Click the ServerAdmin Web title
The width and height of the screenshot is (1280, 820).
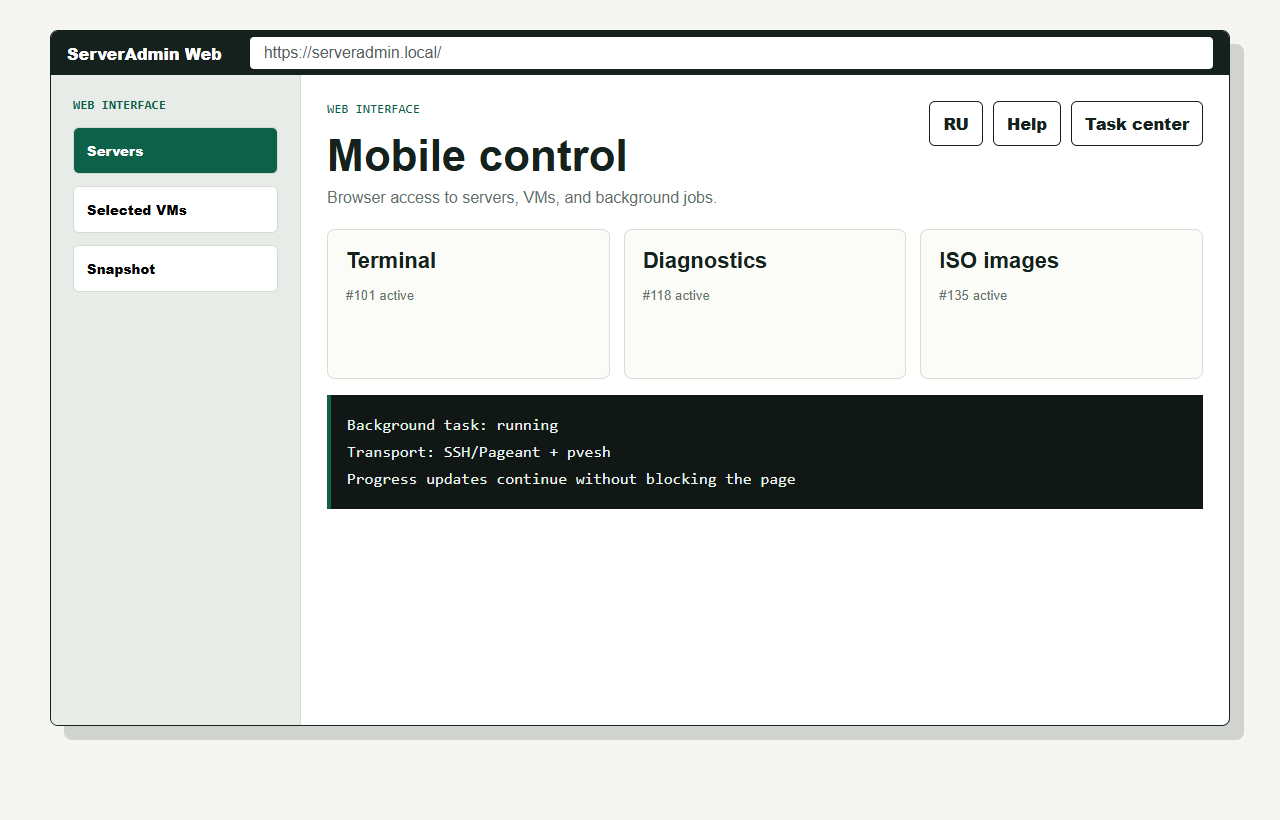coord(144,54)
